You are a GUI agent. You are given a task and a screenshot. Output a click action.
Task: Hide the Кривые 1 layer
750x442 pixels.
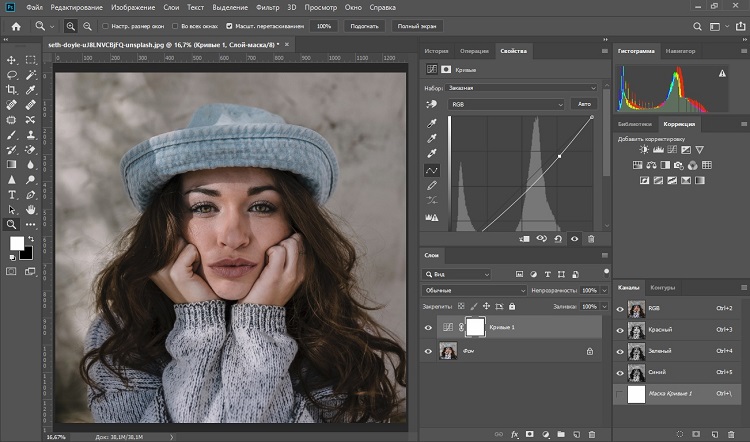coord(428,328)
